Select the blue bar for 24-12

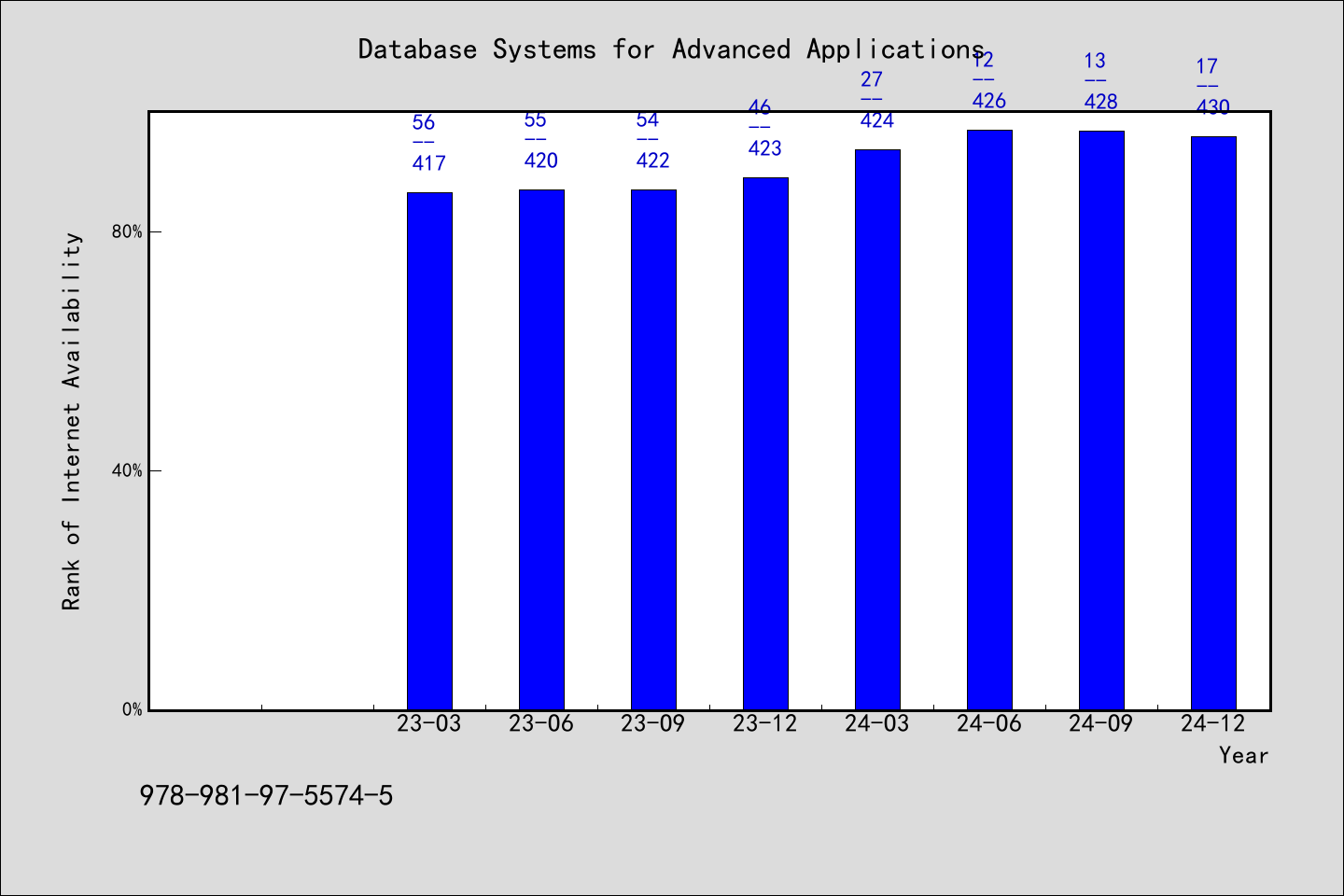point(1213,423)
